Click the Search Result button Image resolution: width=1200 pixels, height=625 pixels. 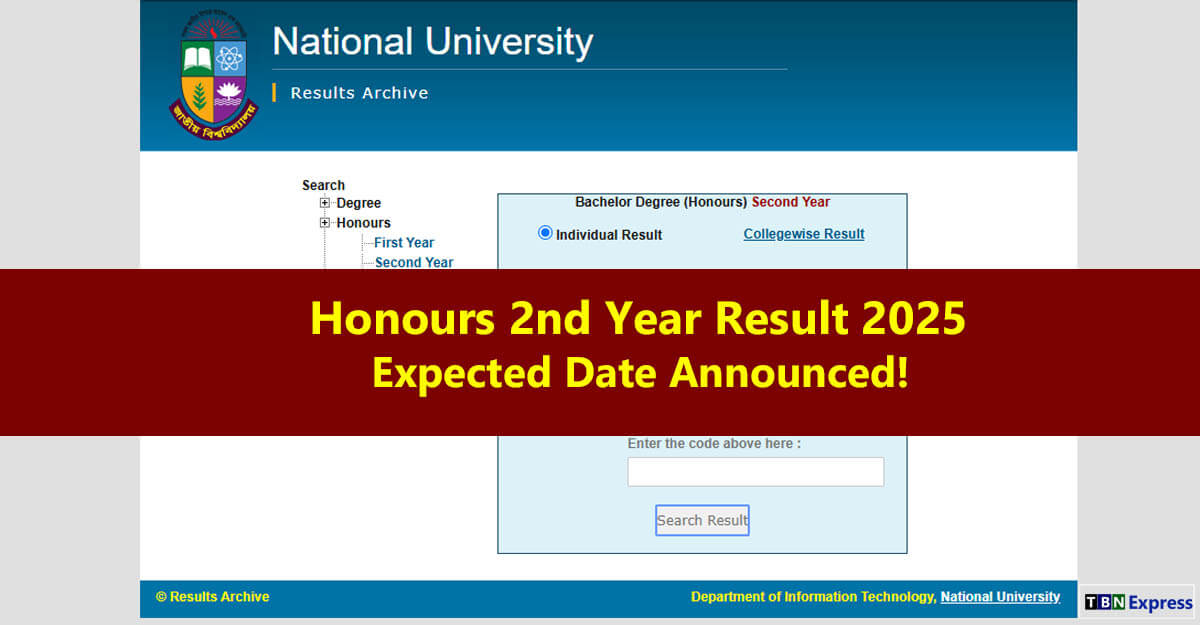[702, 520]
